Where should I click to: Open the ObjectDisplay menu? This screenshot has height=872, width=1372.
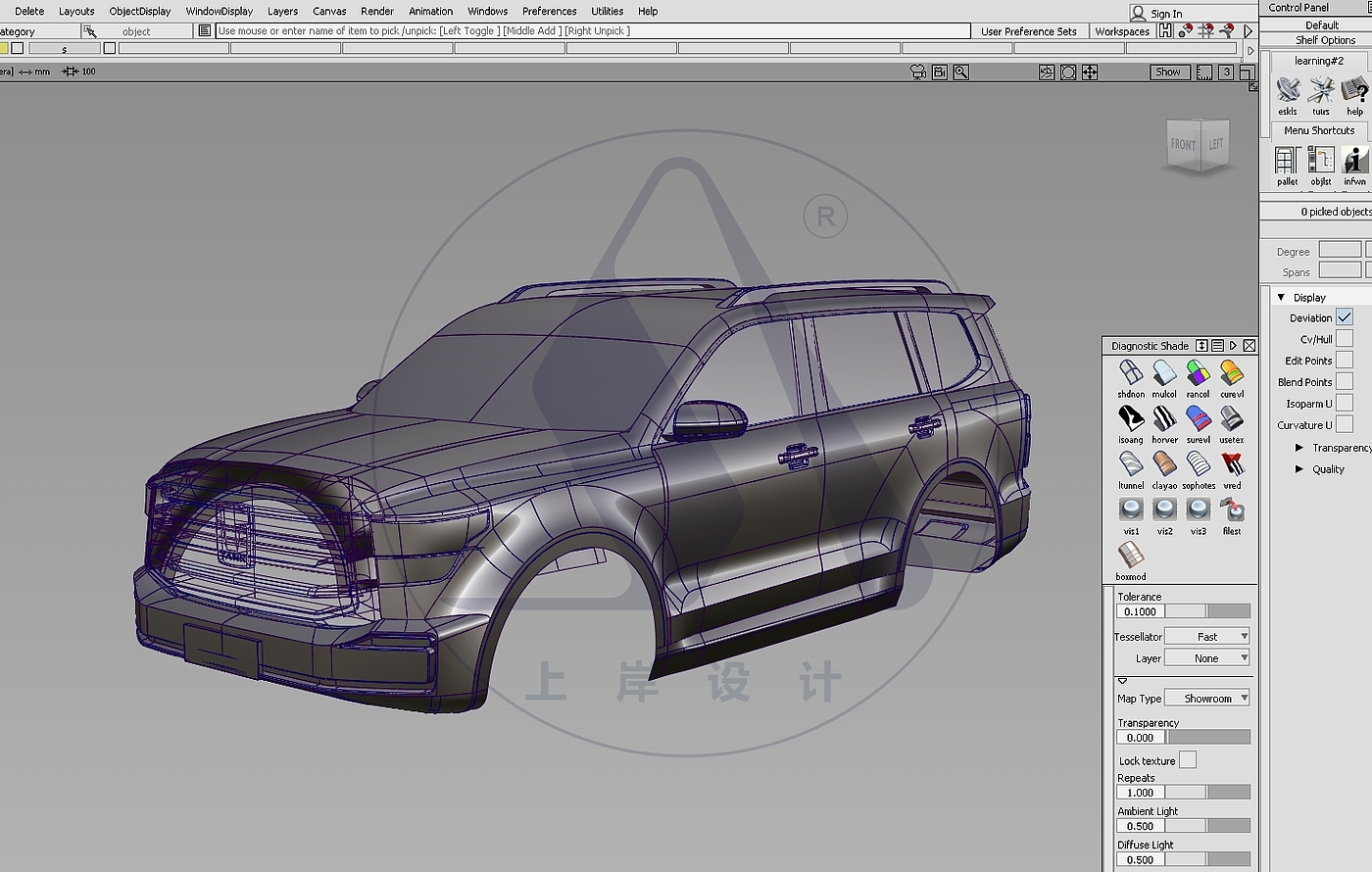[x=140, y=11]
